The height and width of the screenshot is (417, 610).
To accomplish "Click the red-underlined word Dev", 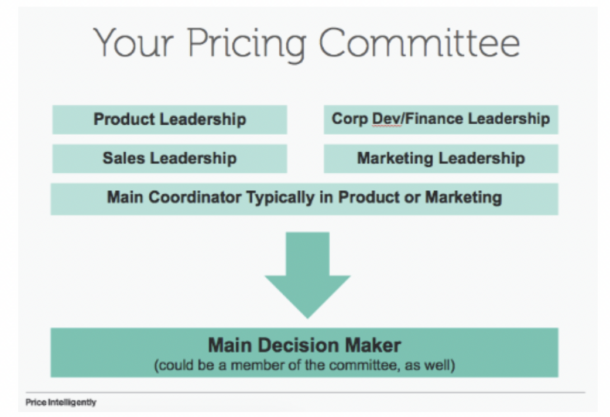I will pyautogui.click(x=387, y=119).
